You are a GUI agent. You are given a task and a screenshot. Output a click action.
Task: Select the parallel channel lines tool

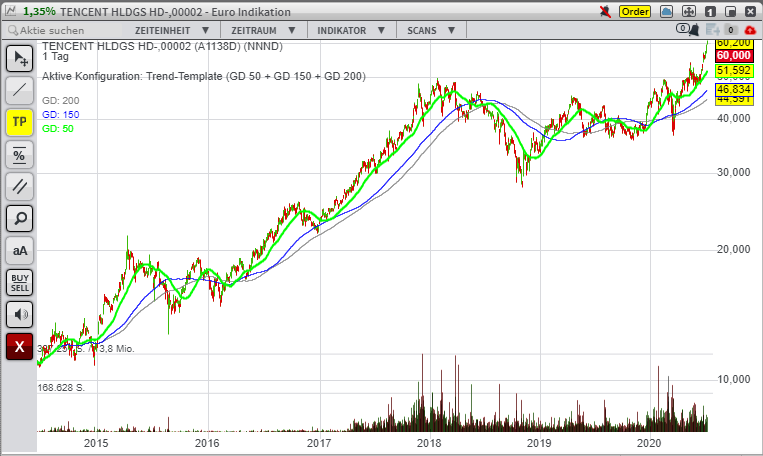19,186
